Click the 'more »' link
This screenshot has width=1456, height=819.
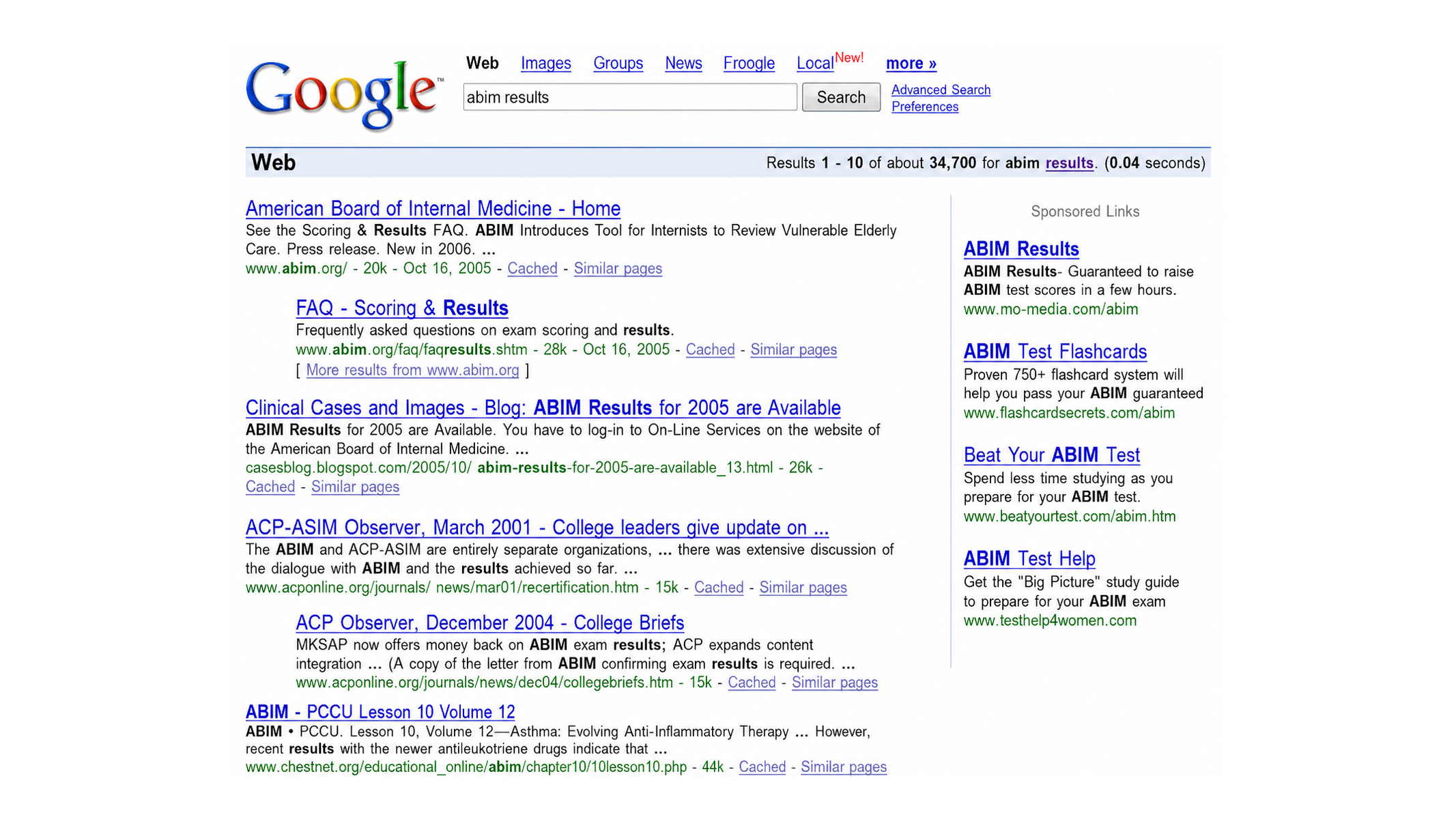(911, 63)
